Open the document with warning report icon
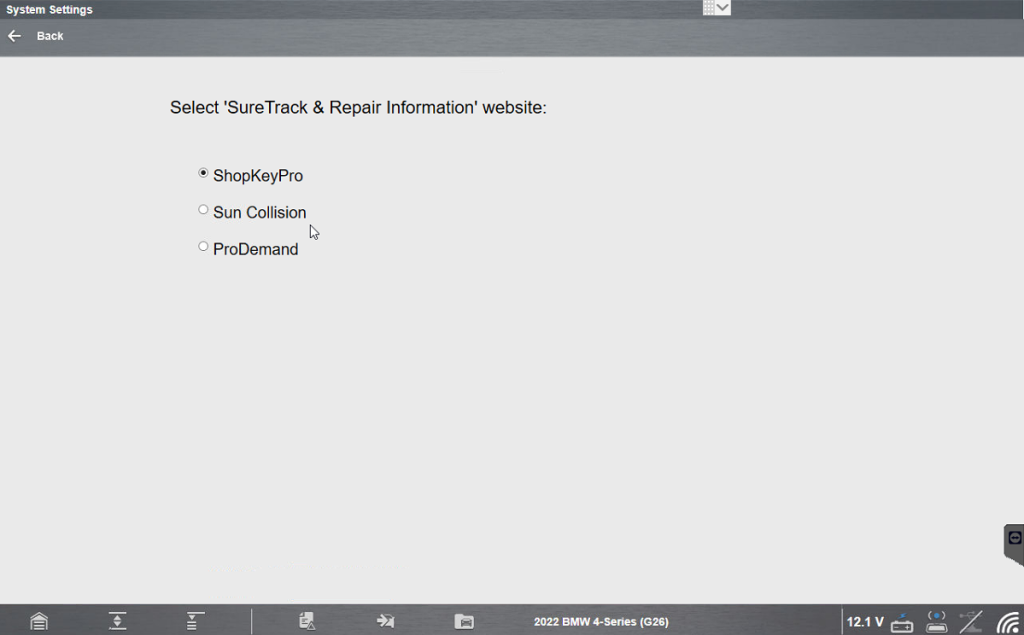 pos(307,621)
